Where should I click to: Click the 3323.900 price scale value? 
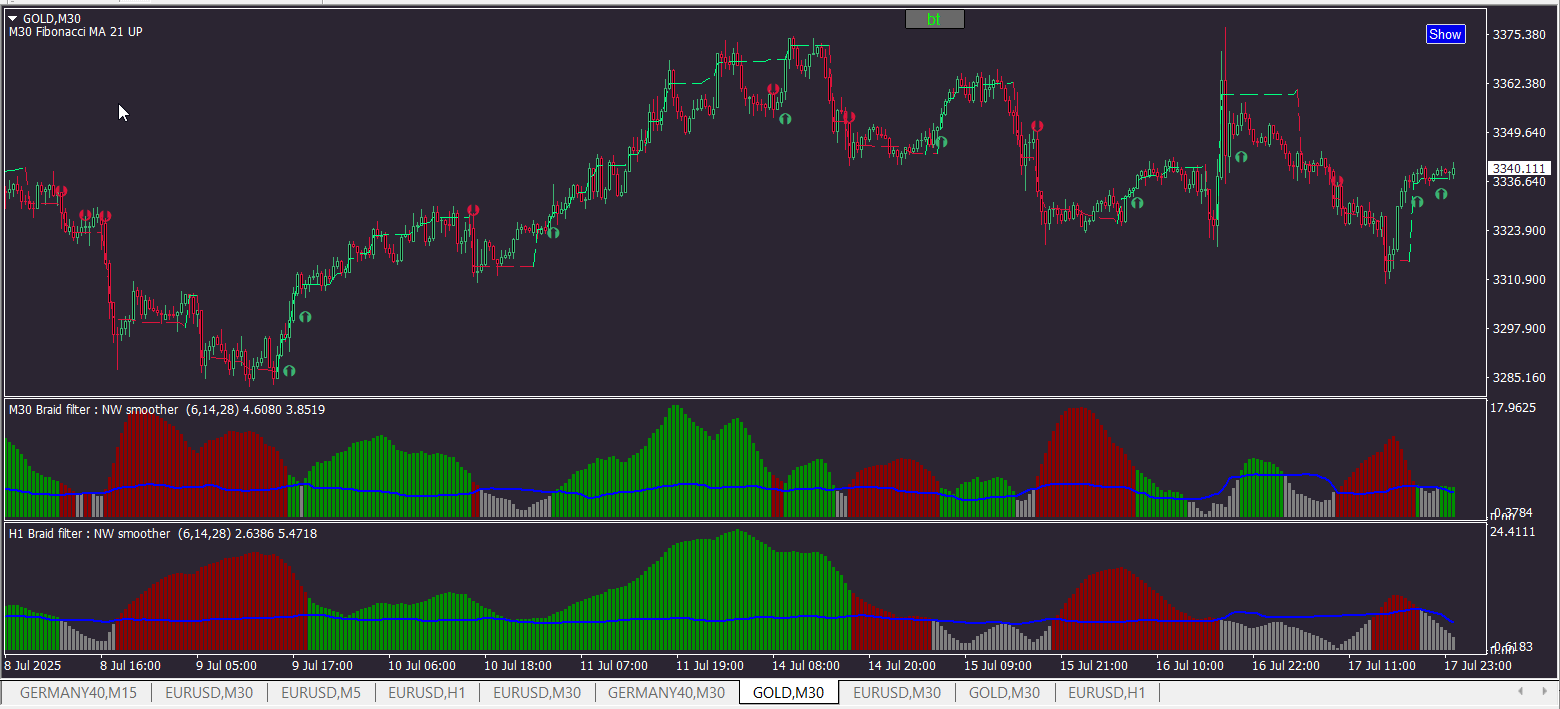1520,230
